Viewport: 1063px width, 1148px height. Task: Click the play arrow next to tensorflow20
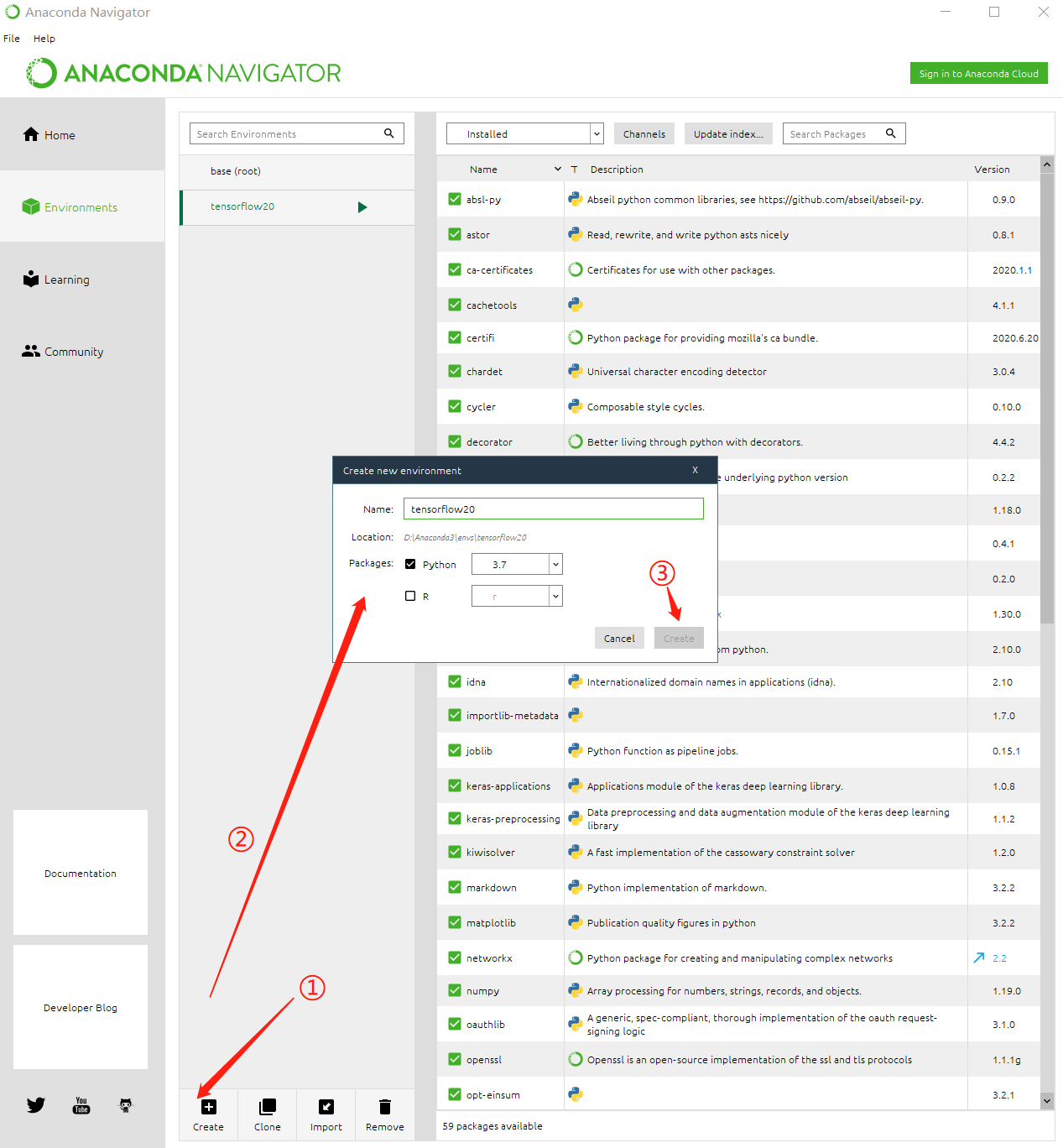(362, 207)
